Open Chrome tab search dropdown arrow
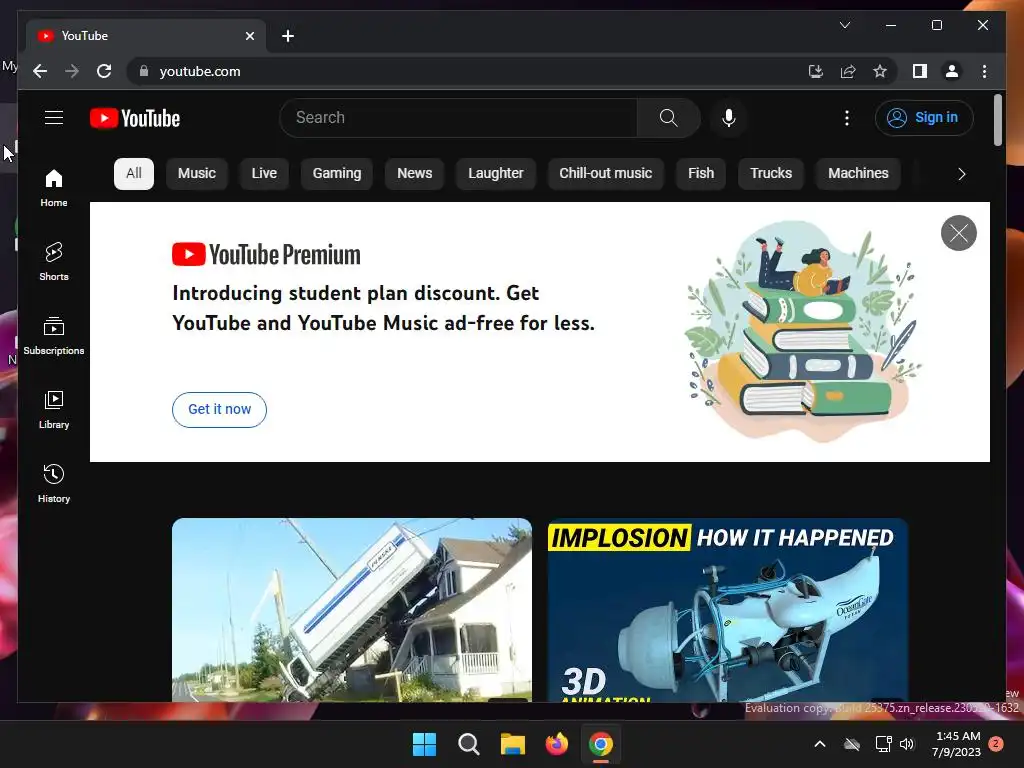The height and width of the screenshot is (768, 1024). (844, 25)
